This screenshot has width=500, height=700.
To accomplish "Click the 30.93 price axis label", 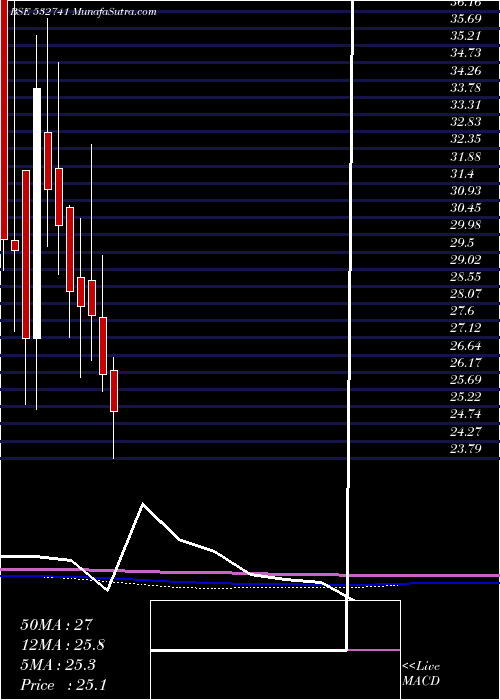I will point(466,191).
